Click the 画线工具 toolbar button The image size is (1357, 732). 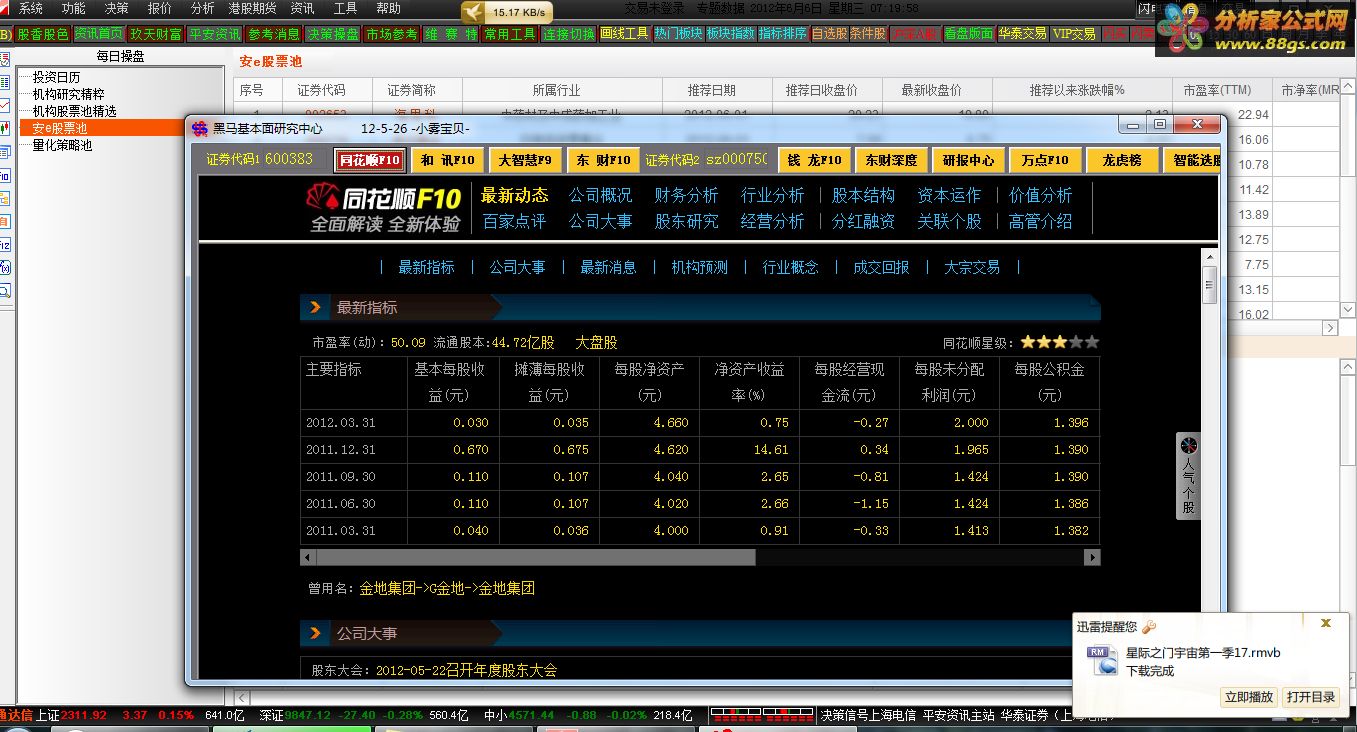pyautogui.click(x=624, y=34)
